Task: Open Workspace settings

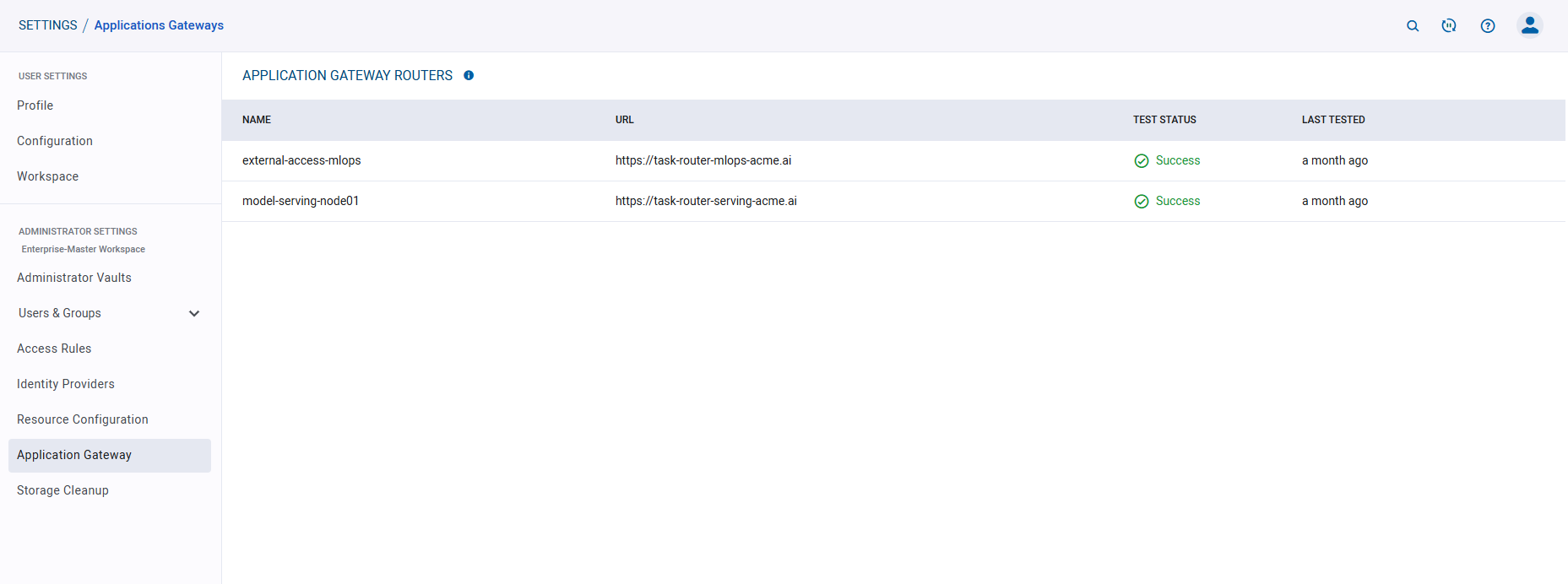Action: (x=48, y=176)
